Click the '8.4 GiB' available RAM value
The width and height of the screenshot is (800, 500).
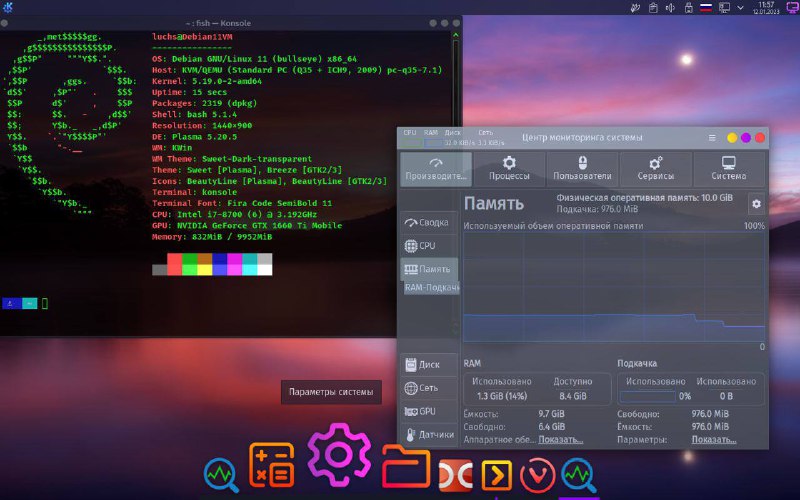(572, 396)
